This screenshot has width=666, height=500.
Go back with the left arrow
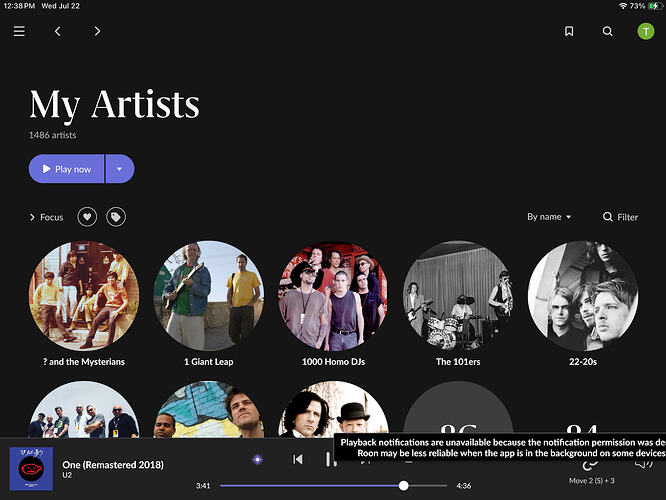(57, 31)
